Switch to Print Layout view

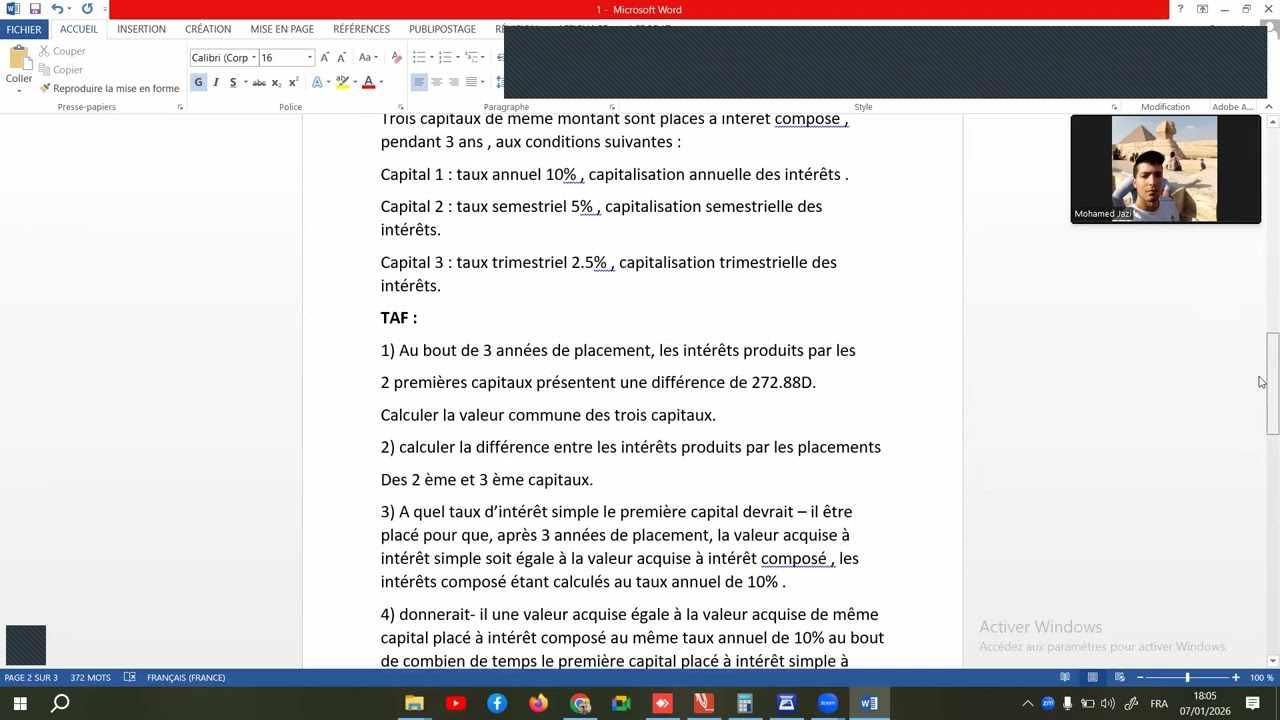coord(1093,678)
